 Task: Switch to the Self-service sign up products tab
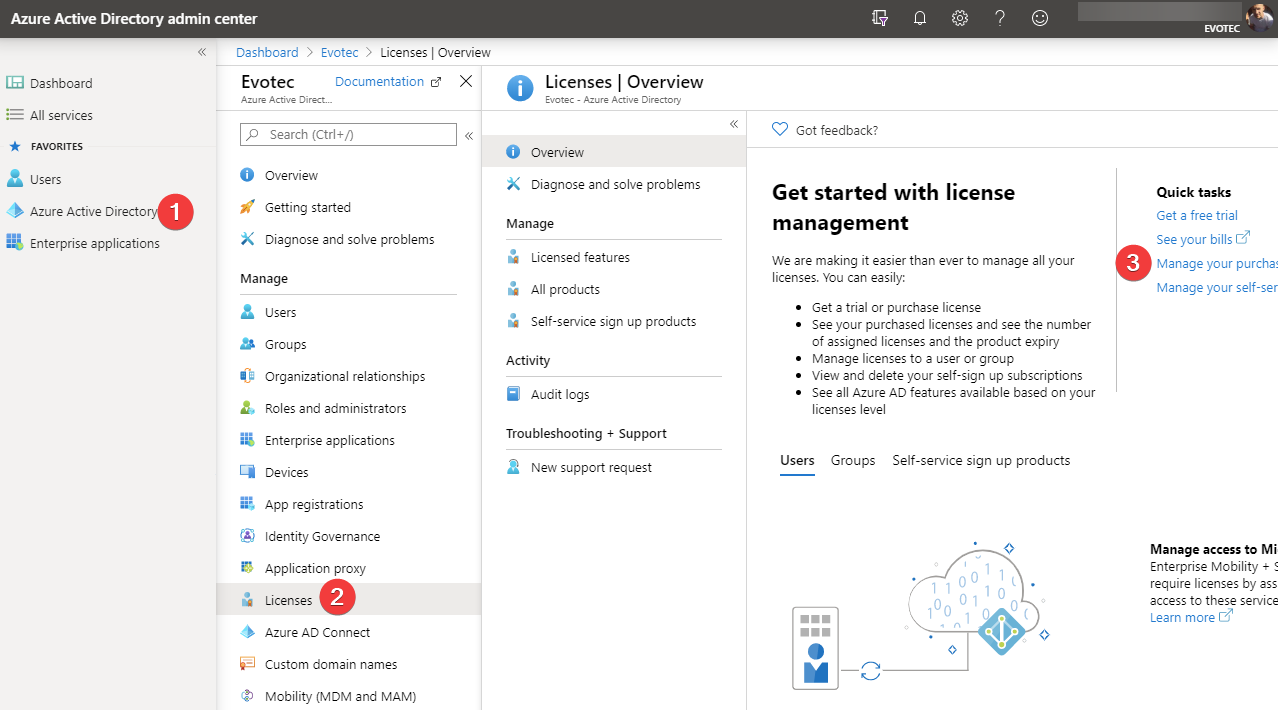click(x=980, y=460)
